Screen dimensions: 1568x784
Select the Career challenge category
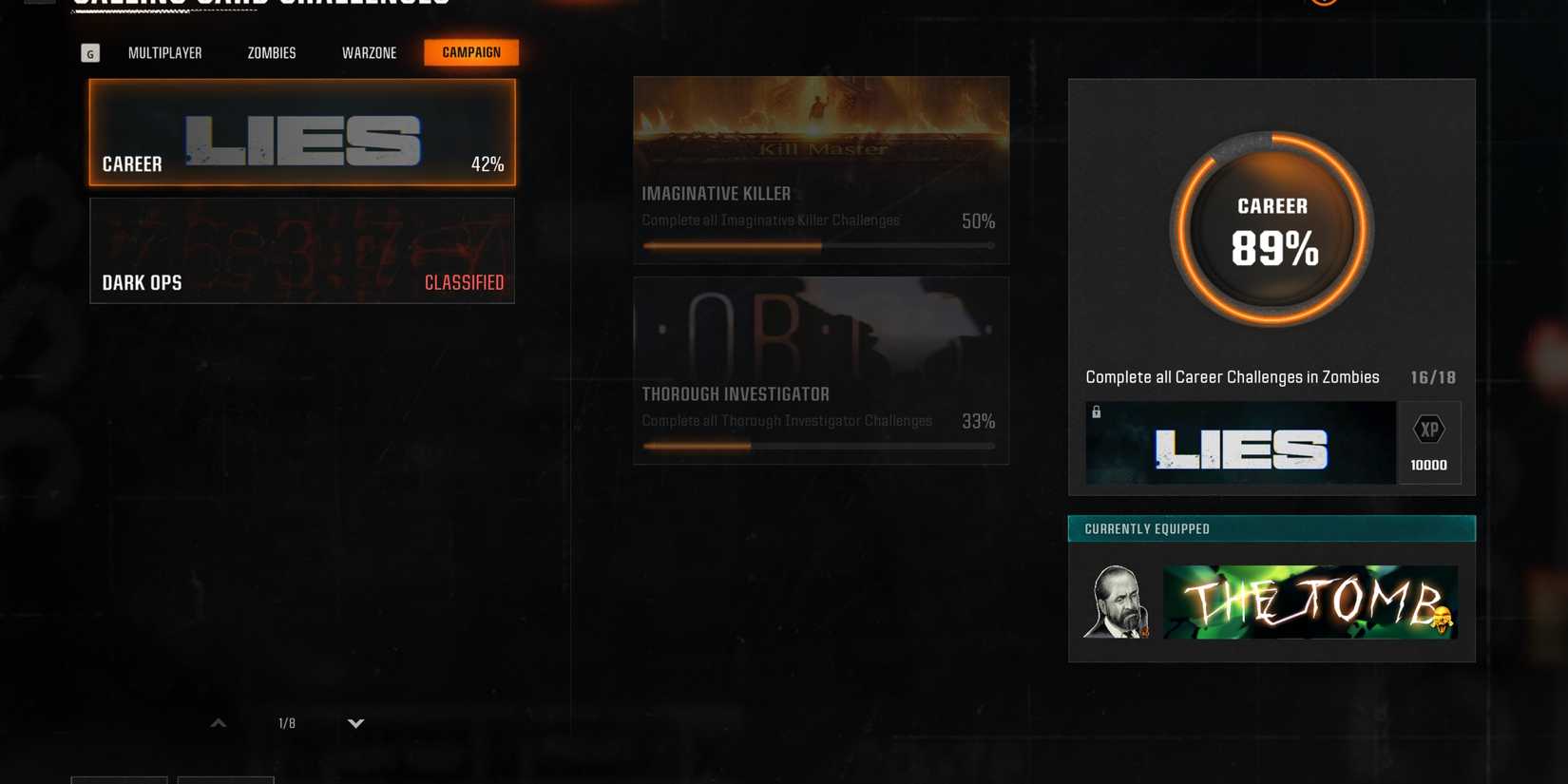(x=302, y=132)
